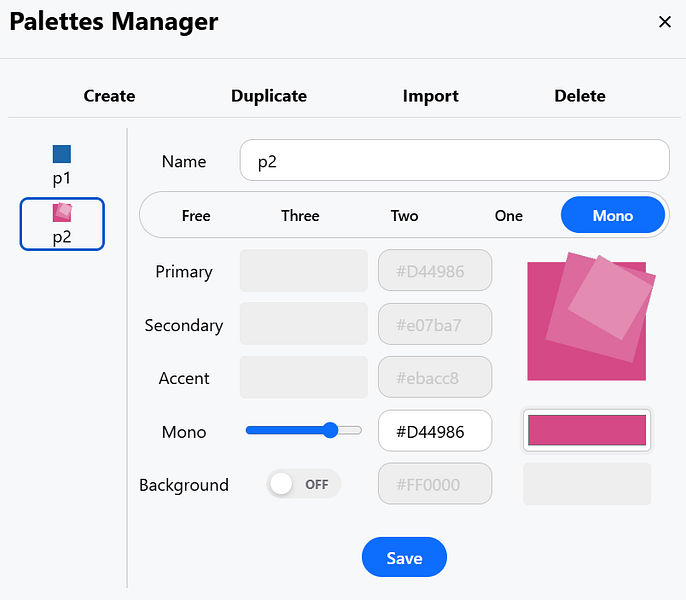
Task: Delete the selected palette
Action: [580, 96]
